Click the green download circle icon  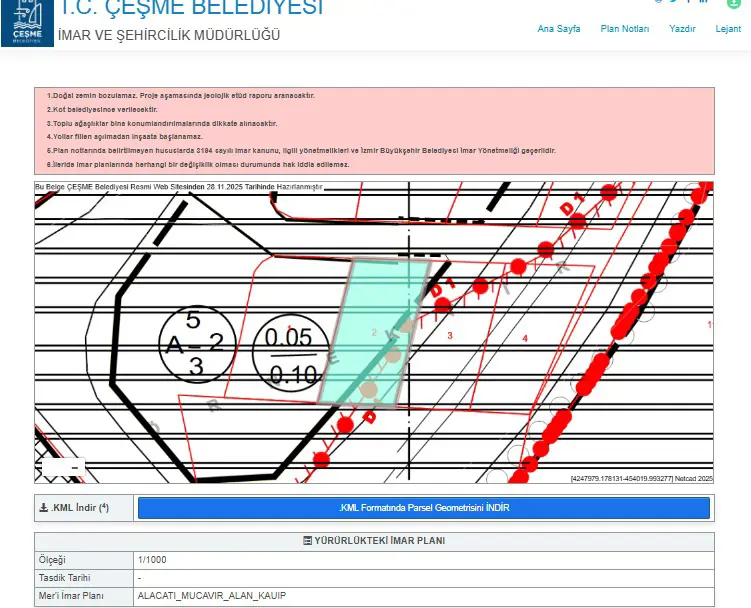point(733,3)
